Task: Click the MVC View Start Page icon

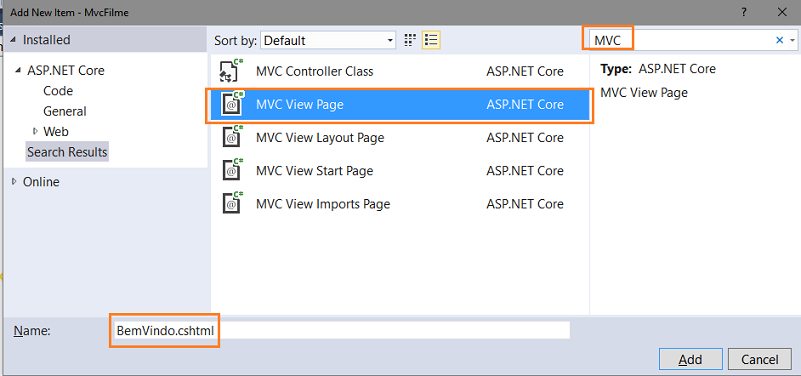Action: [231, 171]
